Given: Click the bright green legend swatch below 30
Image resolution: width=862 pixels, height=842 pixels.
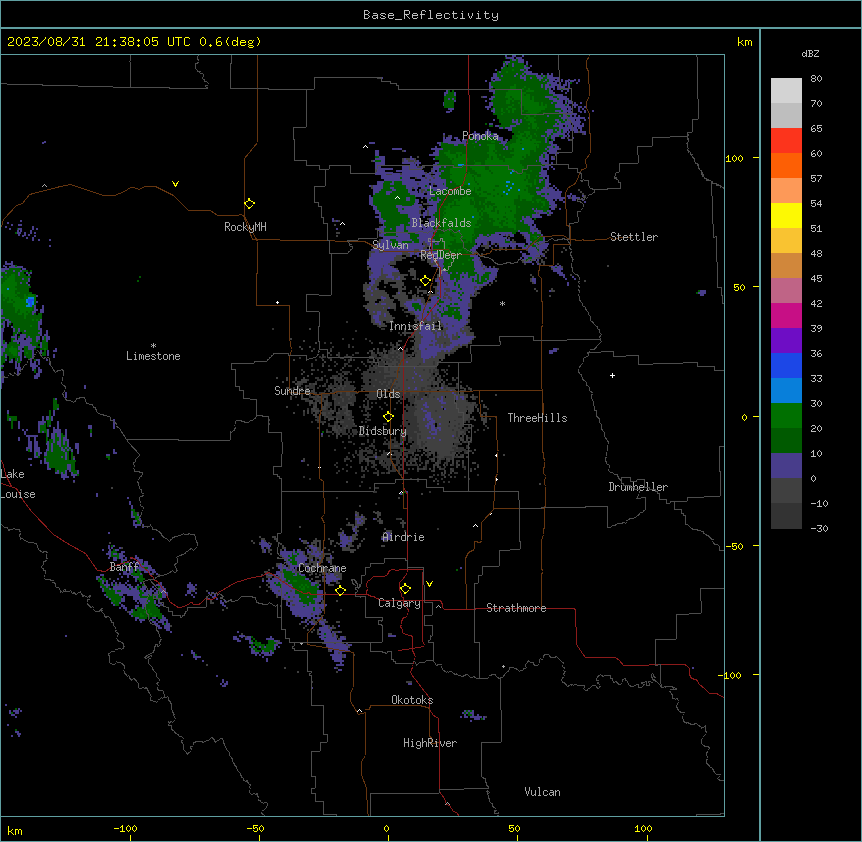Looking at the screenshot, I should (x=786, y=416).
